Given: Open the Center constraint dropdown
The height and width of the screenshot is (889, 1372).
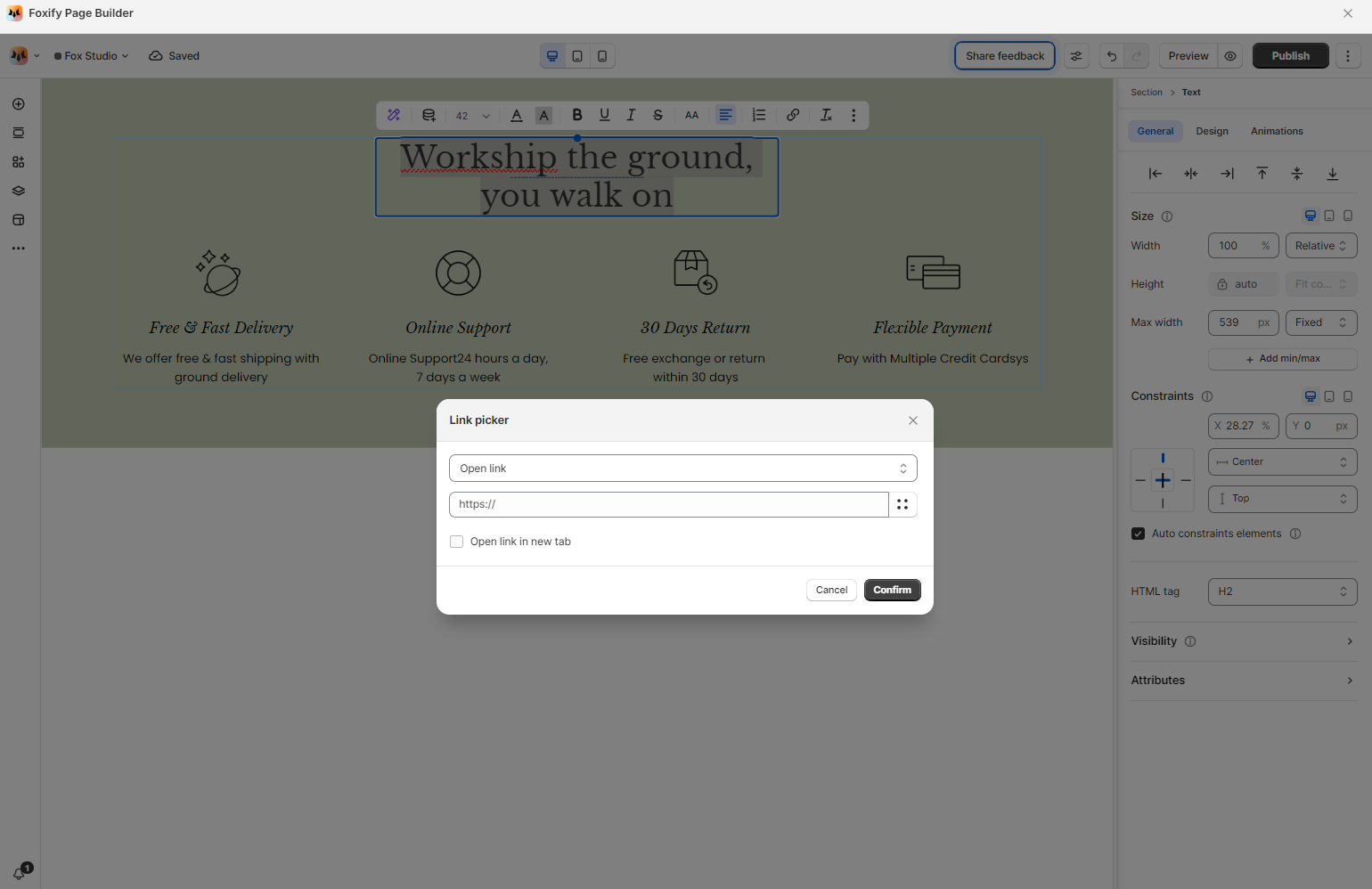Looking at the screenshot, I should point(1283,462).
